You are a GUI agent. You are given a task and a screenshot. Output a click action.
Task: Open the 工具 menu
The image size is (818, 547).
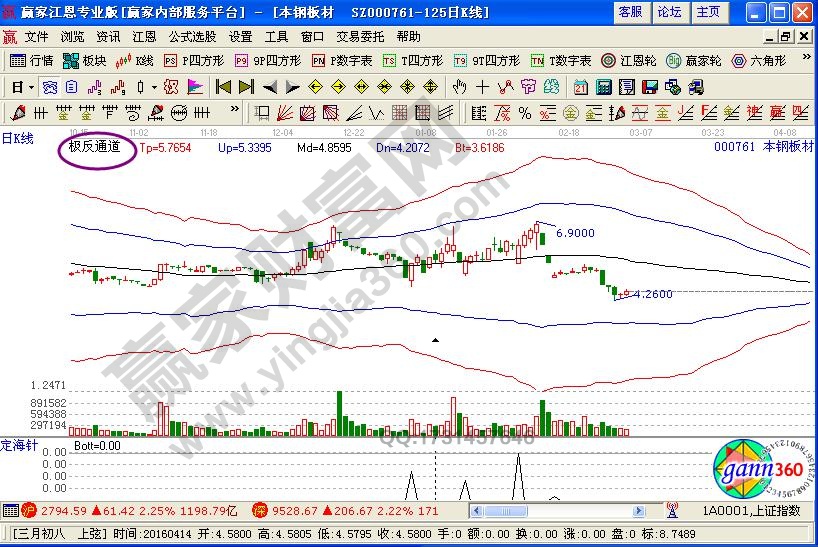[x=276, y=37]
